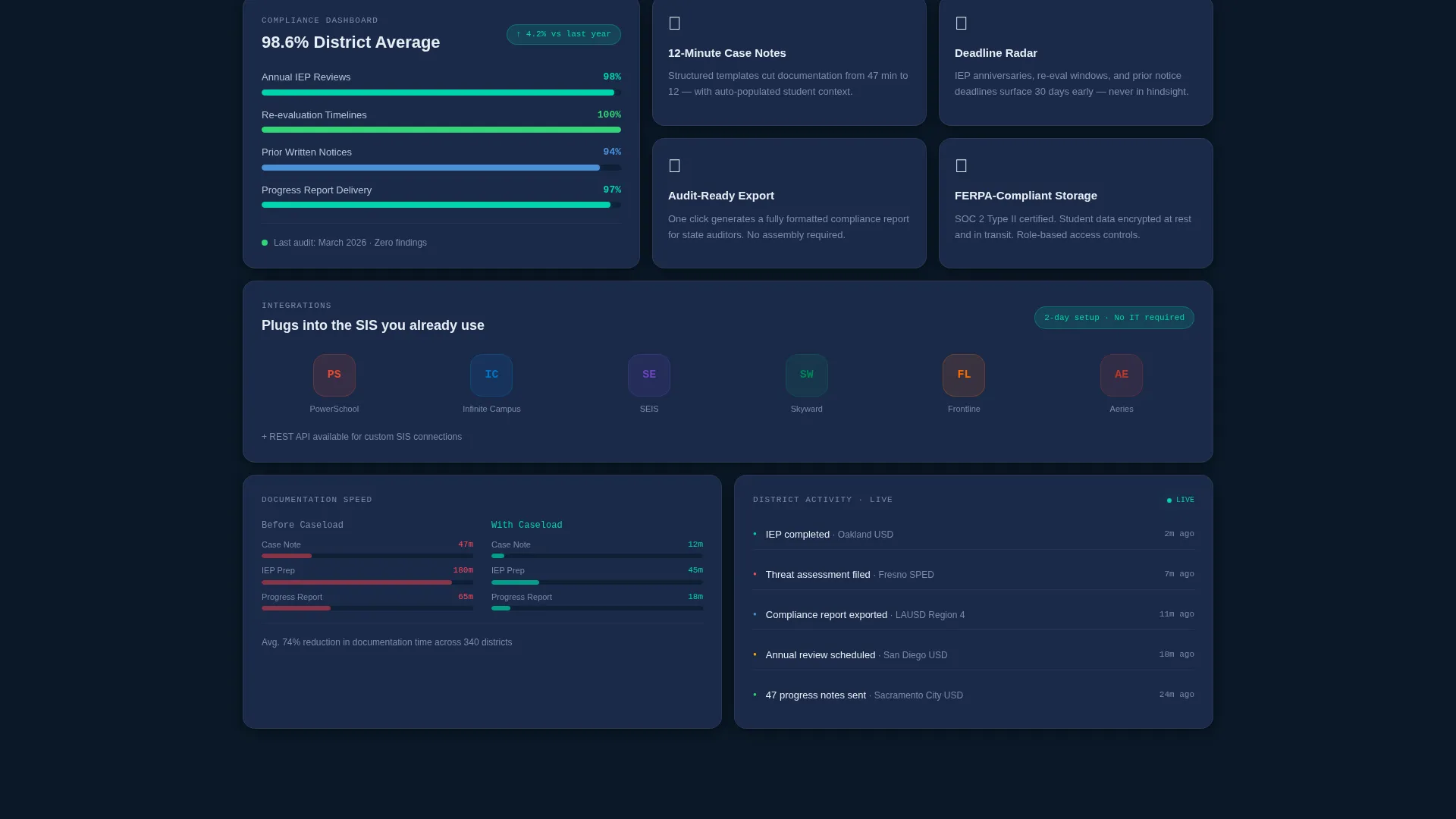Image resolution: width=1456 pixels, height=819 pixels.
Task: Click the red bullet beside Threat assessment filed
Action: (755, 574)
